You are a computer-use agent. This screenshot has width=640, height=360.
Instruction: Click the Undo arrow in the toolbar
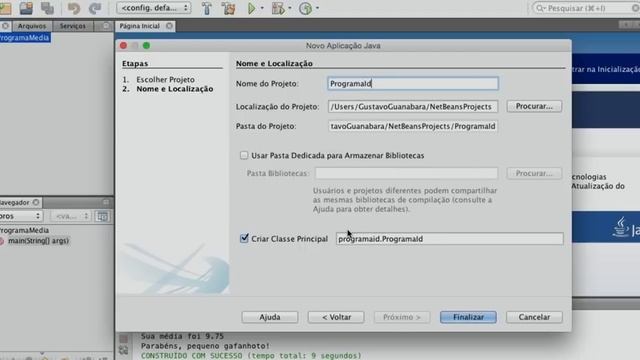tap(74, 8)
